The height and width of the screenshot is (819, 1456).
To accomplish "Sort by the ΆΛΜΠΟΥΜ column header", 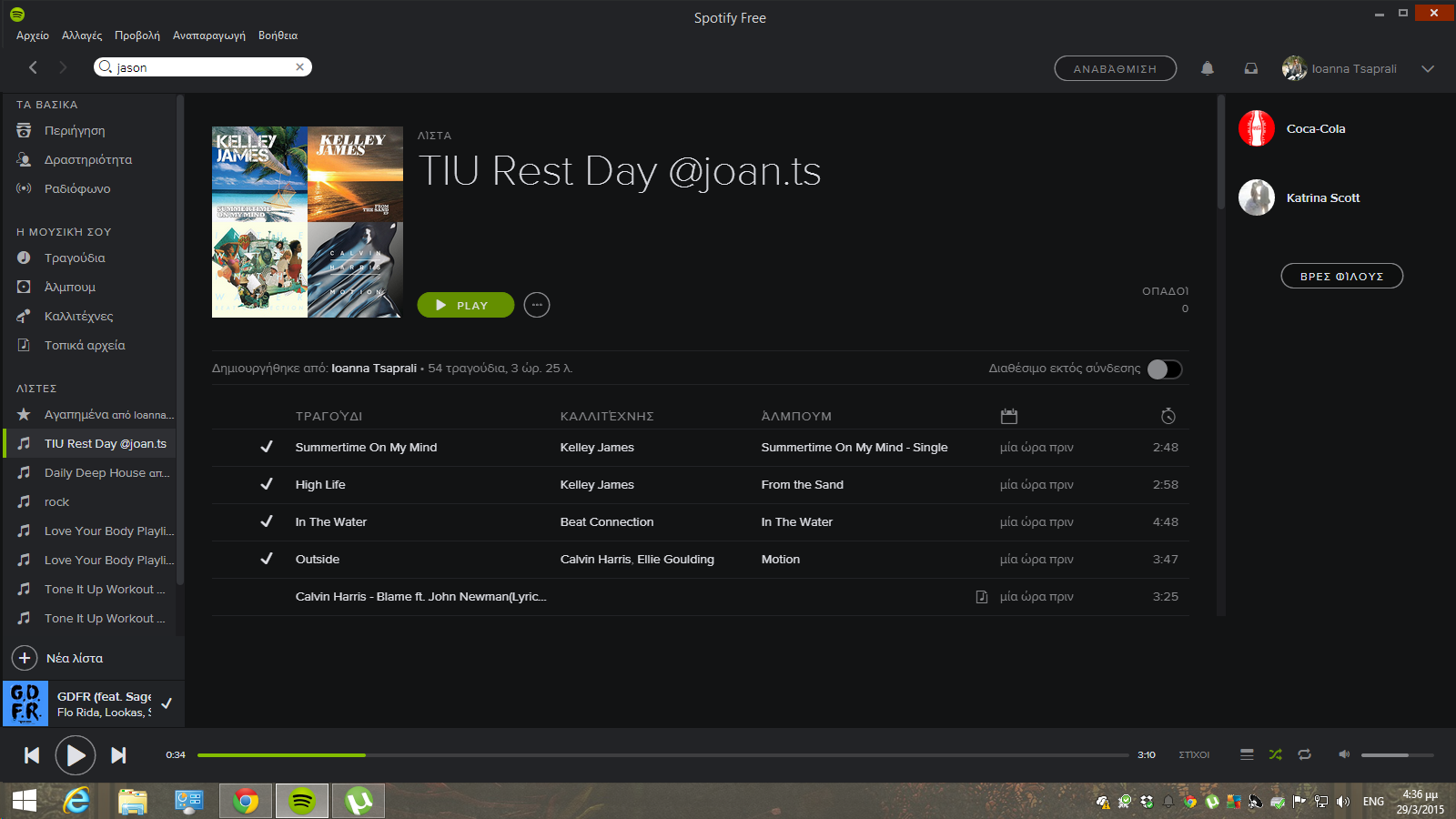I will (796, 417).
